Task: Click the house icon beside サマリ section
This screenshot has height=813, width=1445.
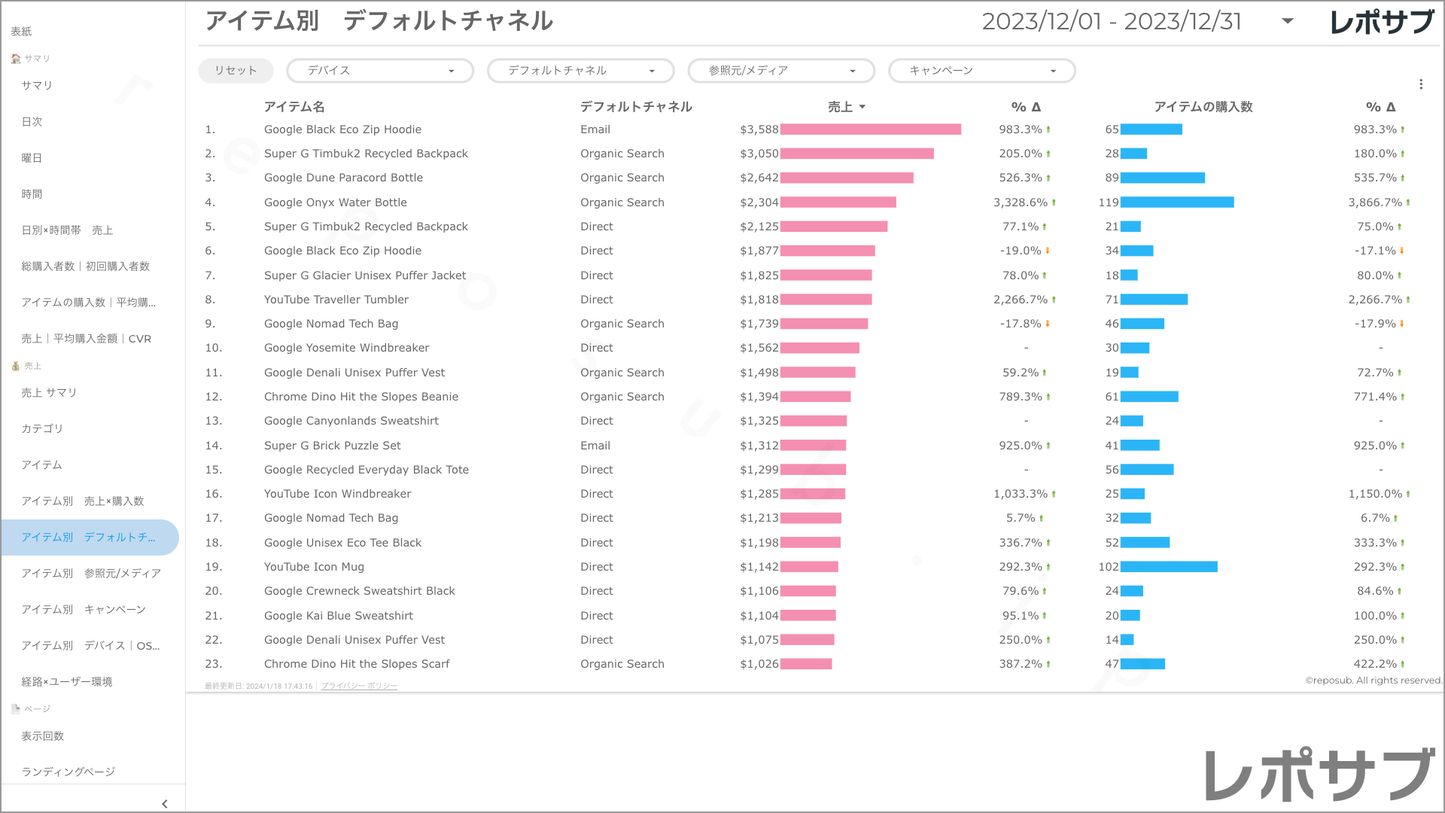Action: 15,59
